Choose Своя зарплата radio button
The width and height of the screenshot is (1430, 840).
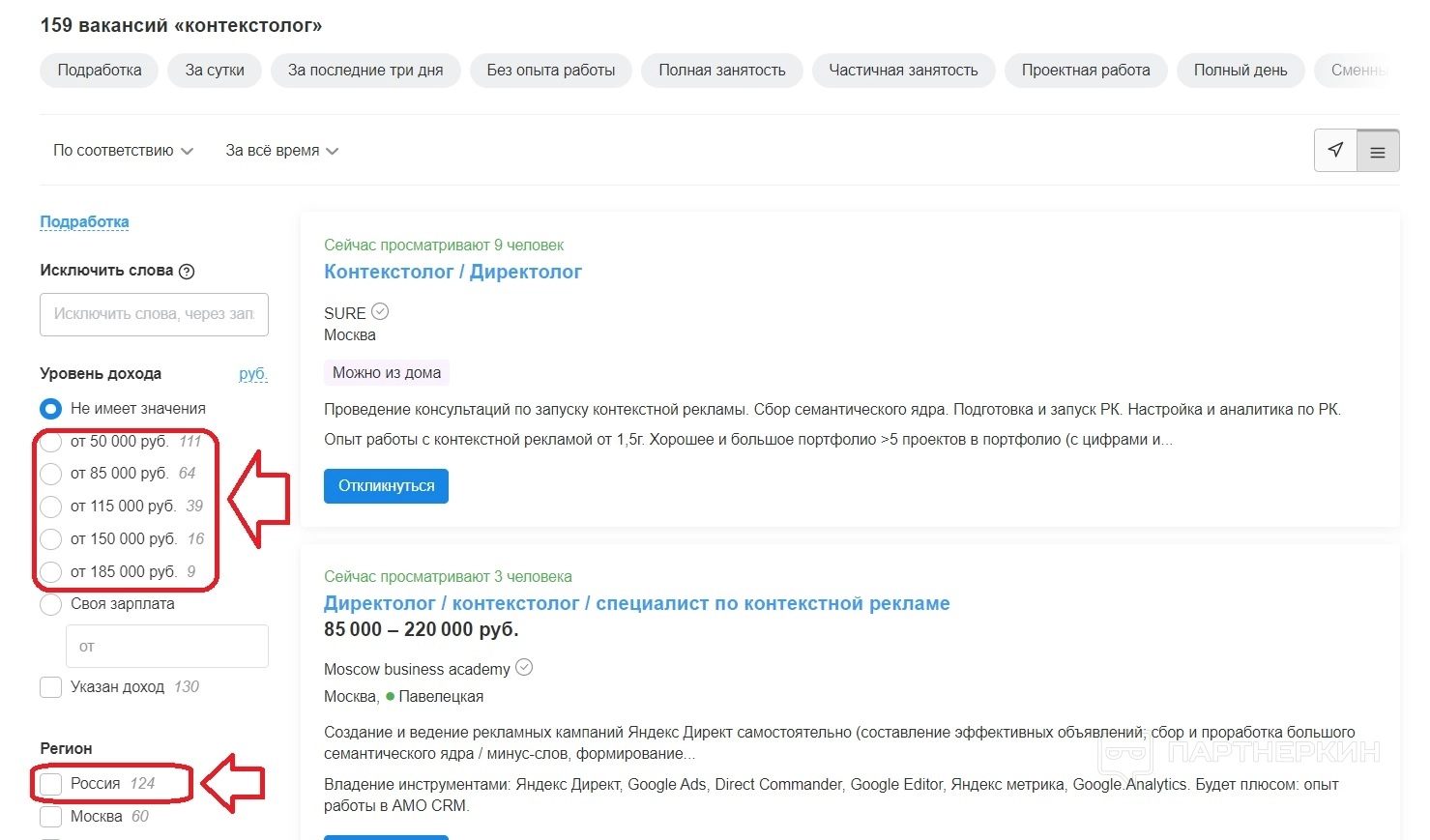[x=51, y=604]
